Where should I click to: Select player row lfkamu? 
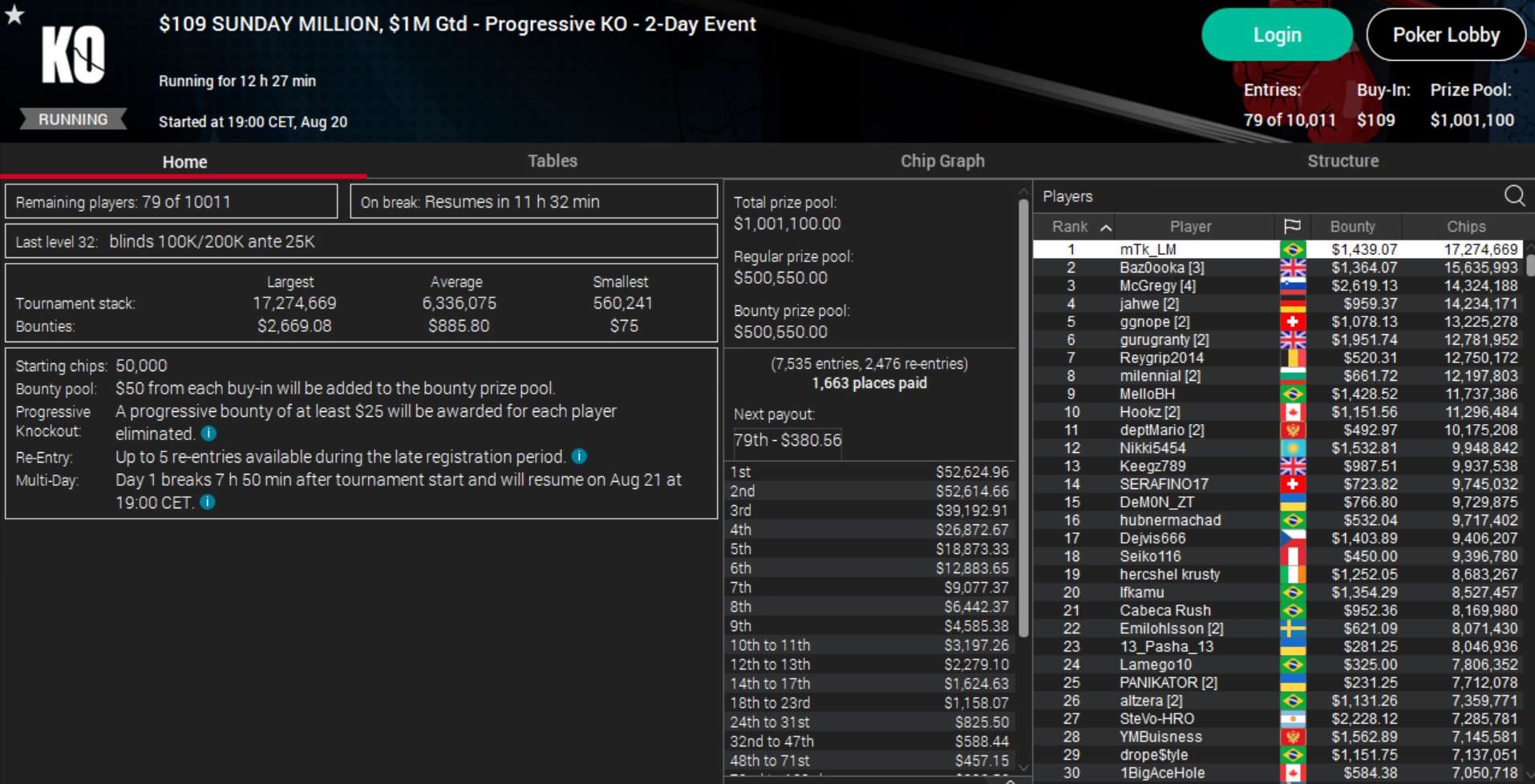(1279, 592)
